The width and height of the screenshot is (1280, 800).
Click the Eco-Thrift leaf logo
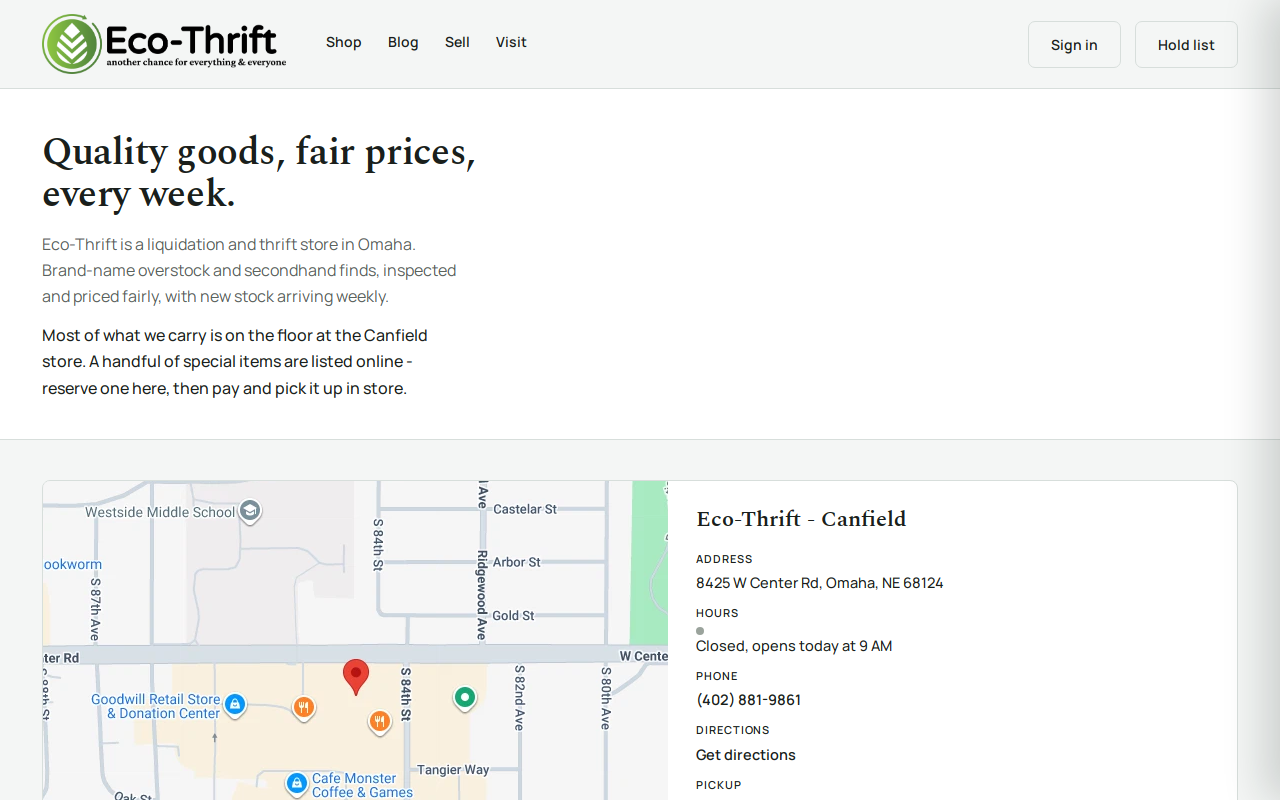coord(71,44)
